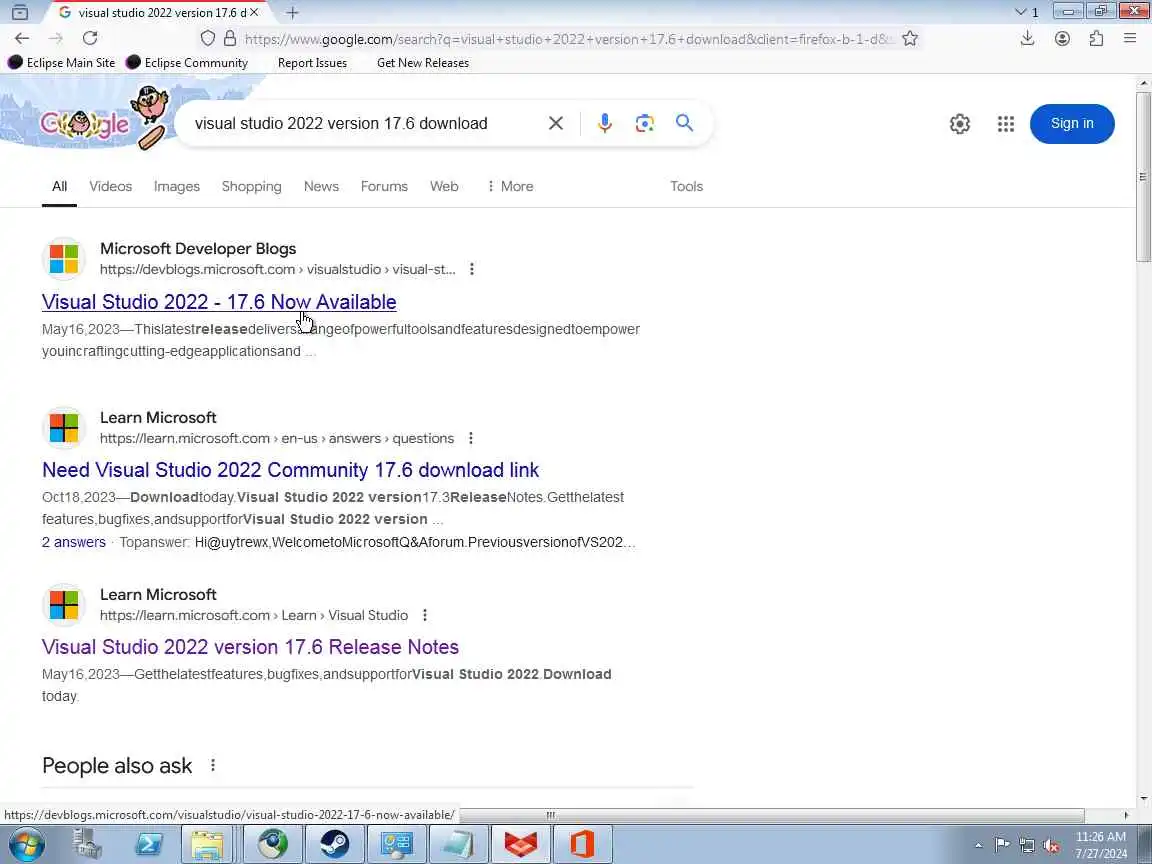1152x864 pixels.
Task: Submit search with the magnifier icon
Action: point(684,123)
